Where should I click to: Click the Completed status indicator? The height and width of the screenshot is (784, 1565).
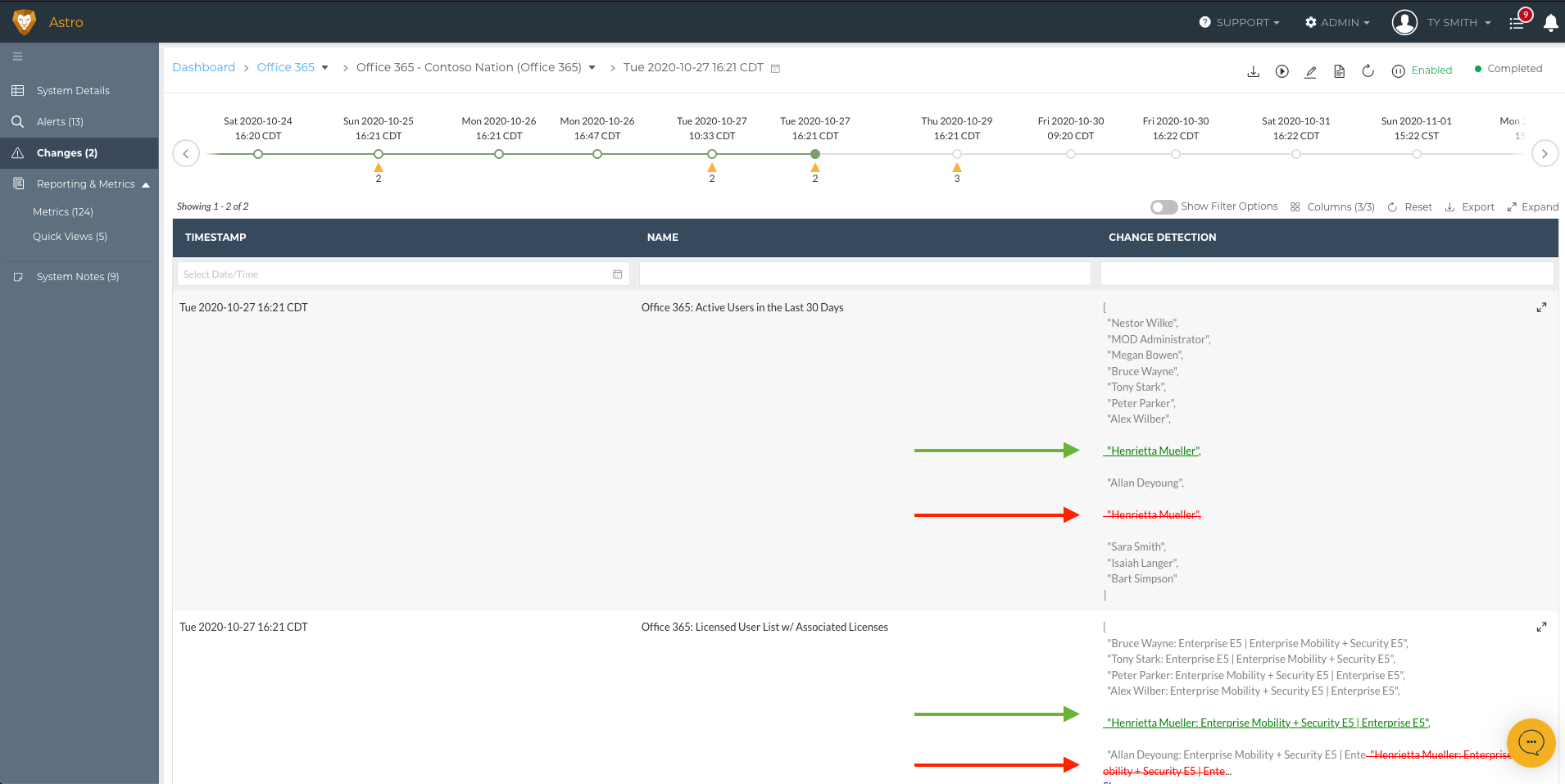pos(1508,69)
